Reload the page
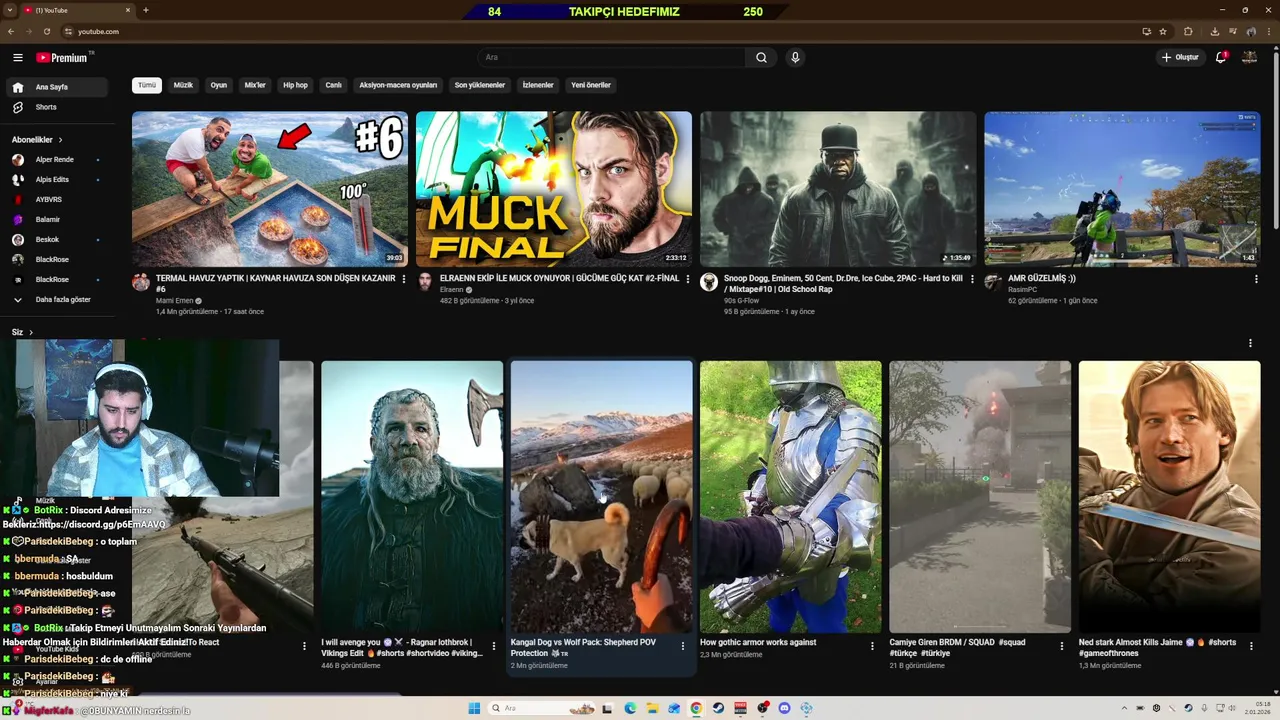Screen dimensions: 1280x720 pos(46,32)
